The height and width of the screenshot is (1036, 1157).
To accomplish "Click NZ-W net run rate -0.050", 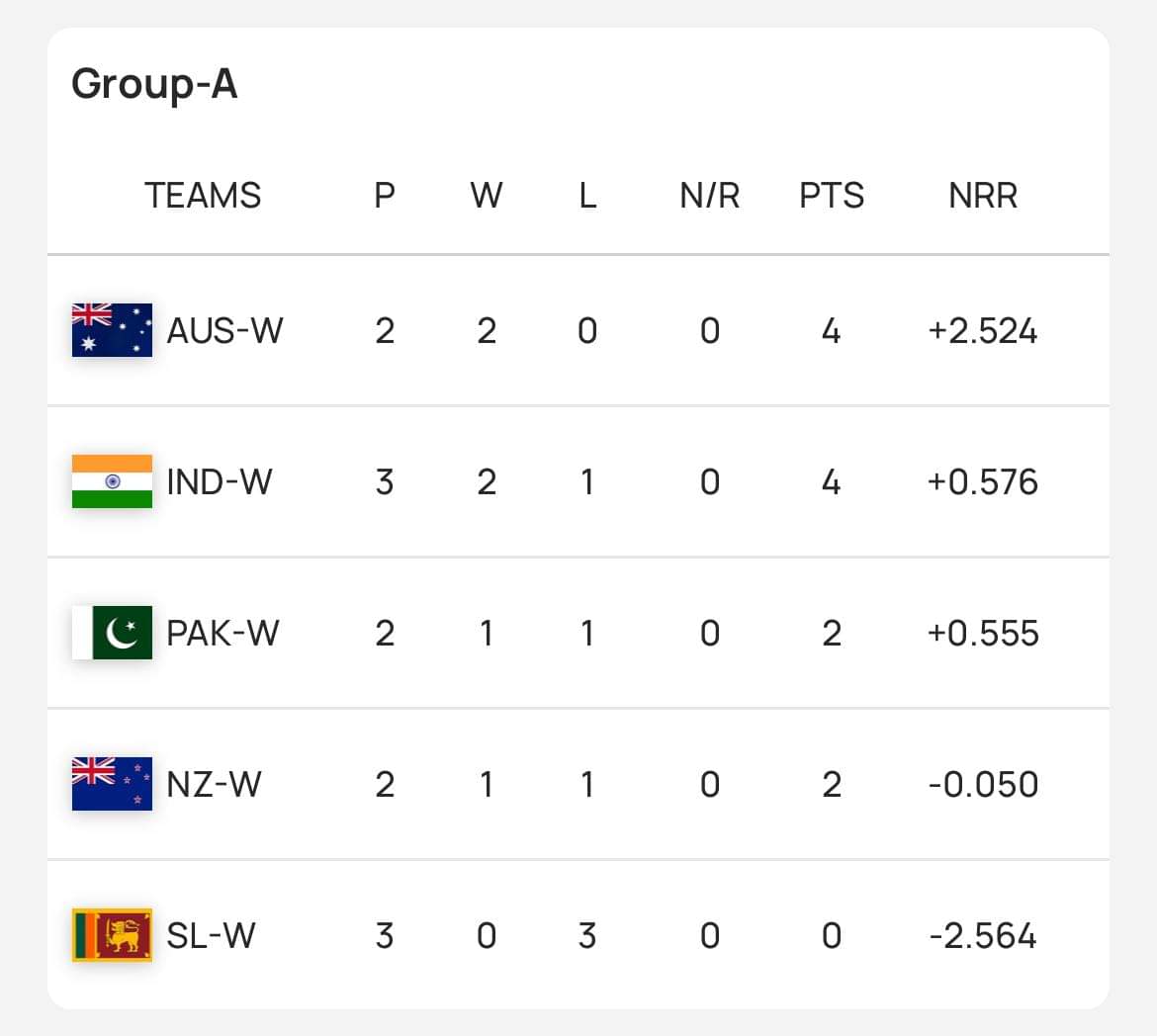I will [982, 784].
